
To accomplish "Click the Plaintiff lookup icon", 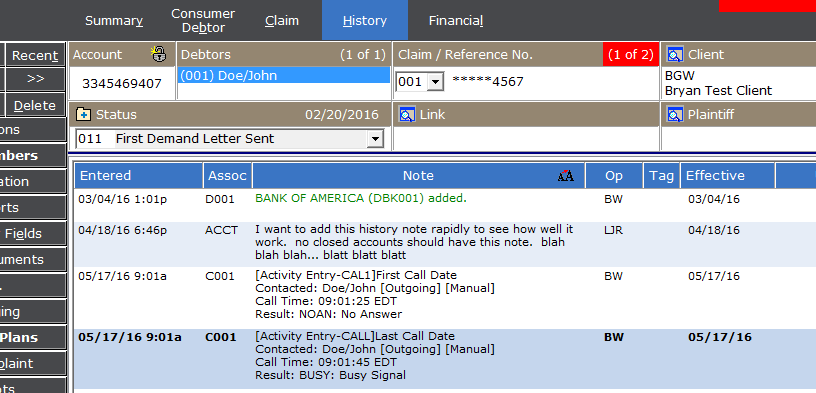I will click(675, 114).
